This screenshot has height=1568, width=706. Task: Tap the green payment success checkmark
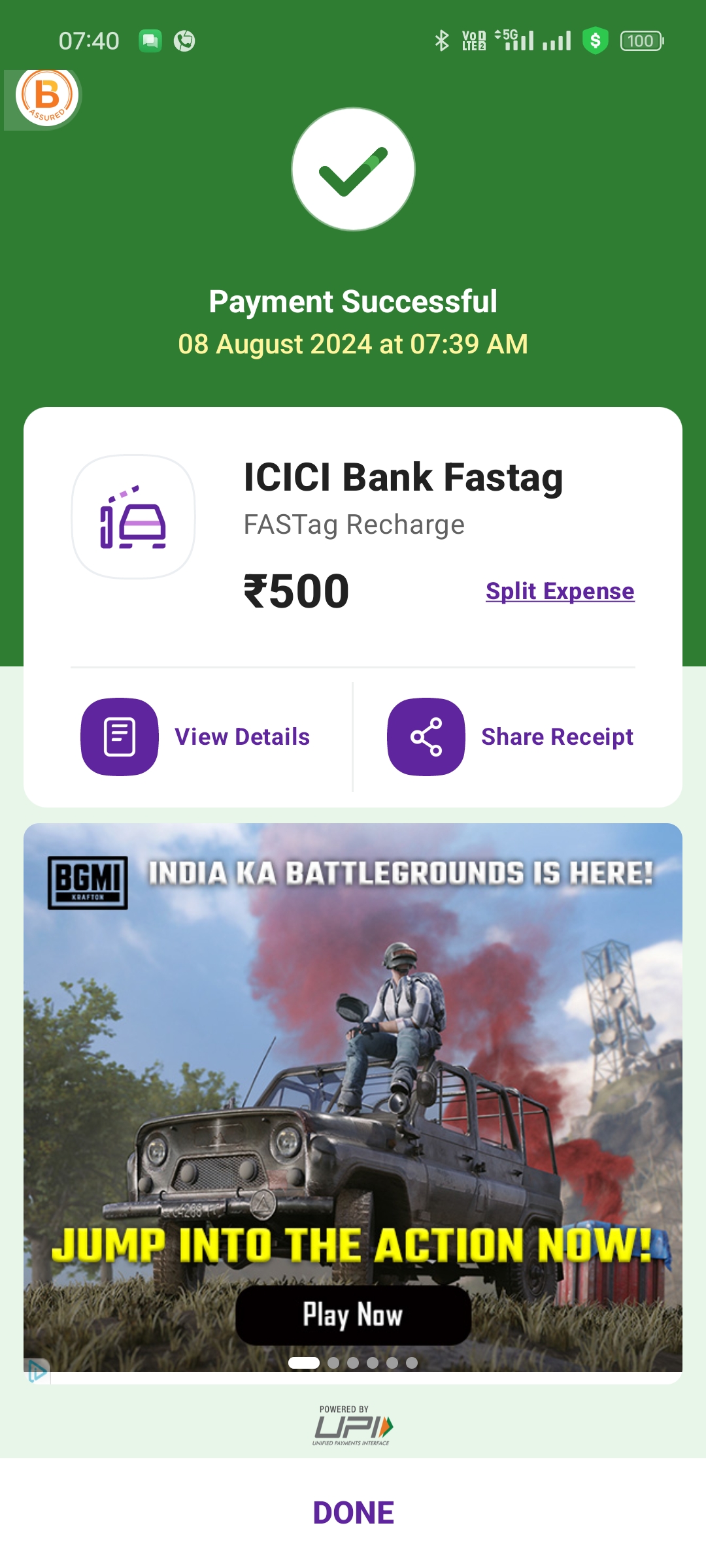pyautogui.click(x=353, y=169)
